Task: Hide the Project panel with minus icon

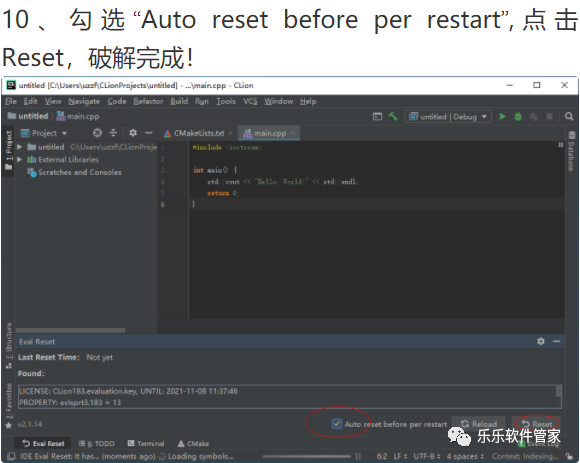Action: [x=149, y=133]
